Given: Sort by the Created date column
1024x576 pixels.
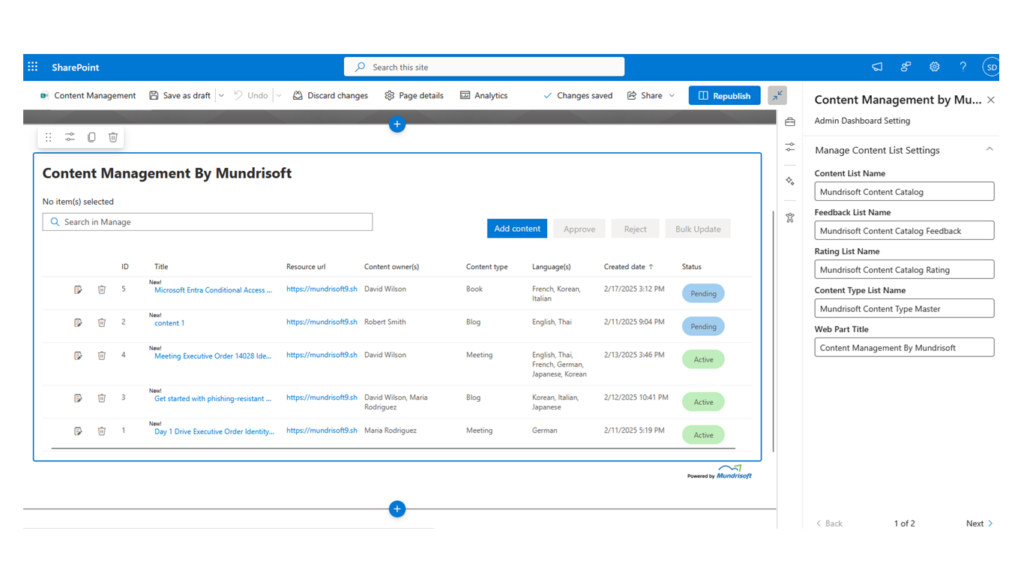Looking at the screenshot, I should tap(628, 266).
